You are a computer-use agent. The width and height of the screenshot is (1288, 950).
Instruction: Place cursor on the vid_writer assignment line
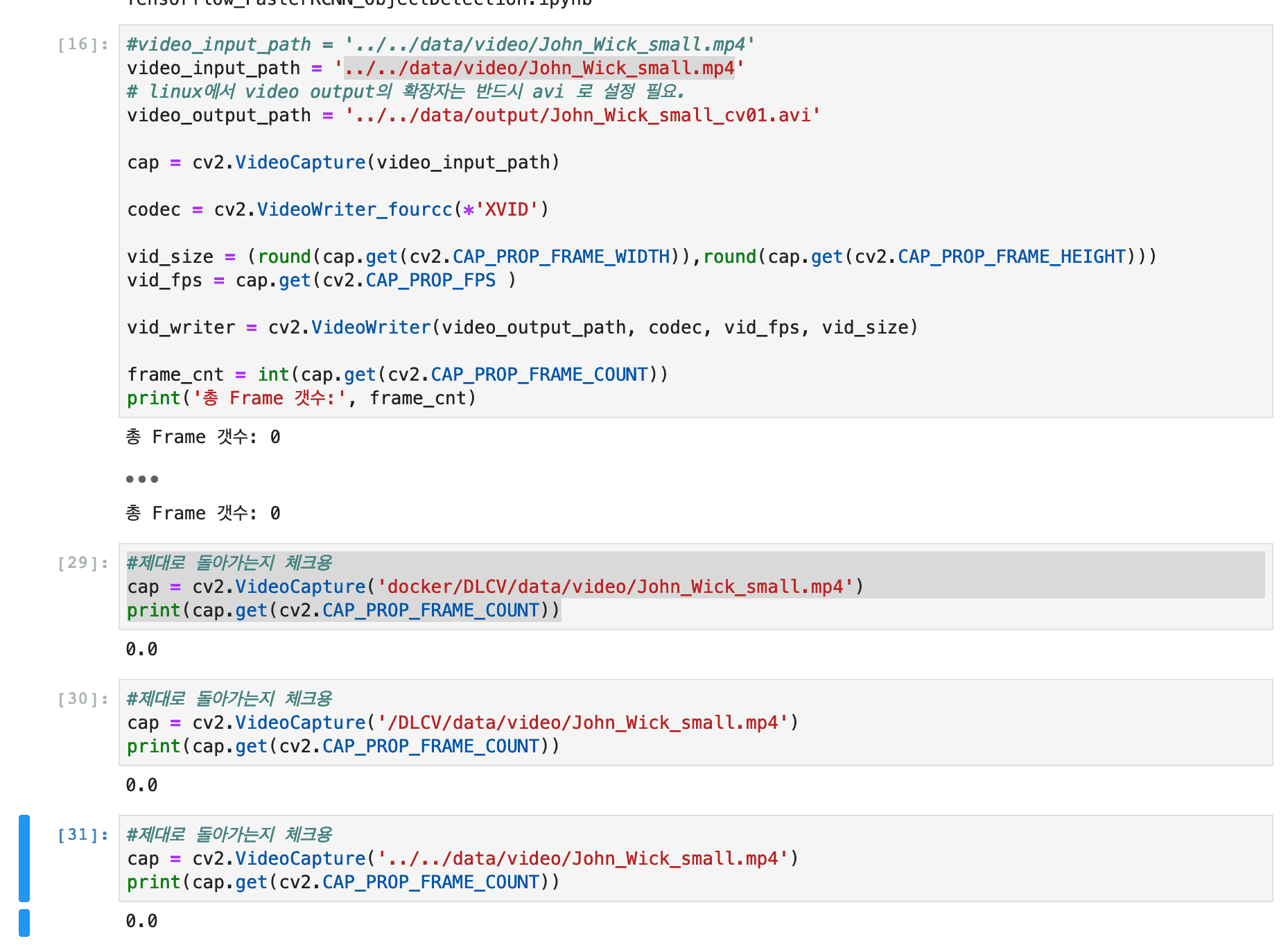(x=522, y=327)
